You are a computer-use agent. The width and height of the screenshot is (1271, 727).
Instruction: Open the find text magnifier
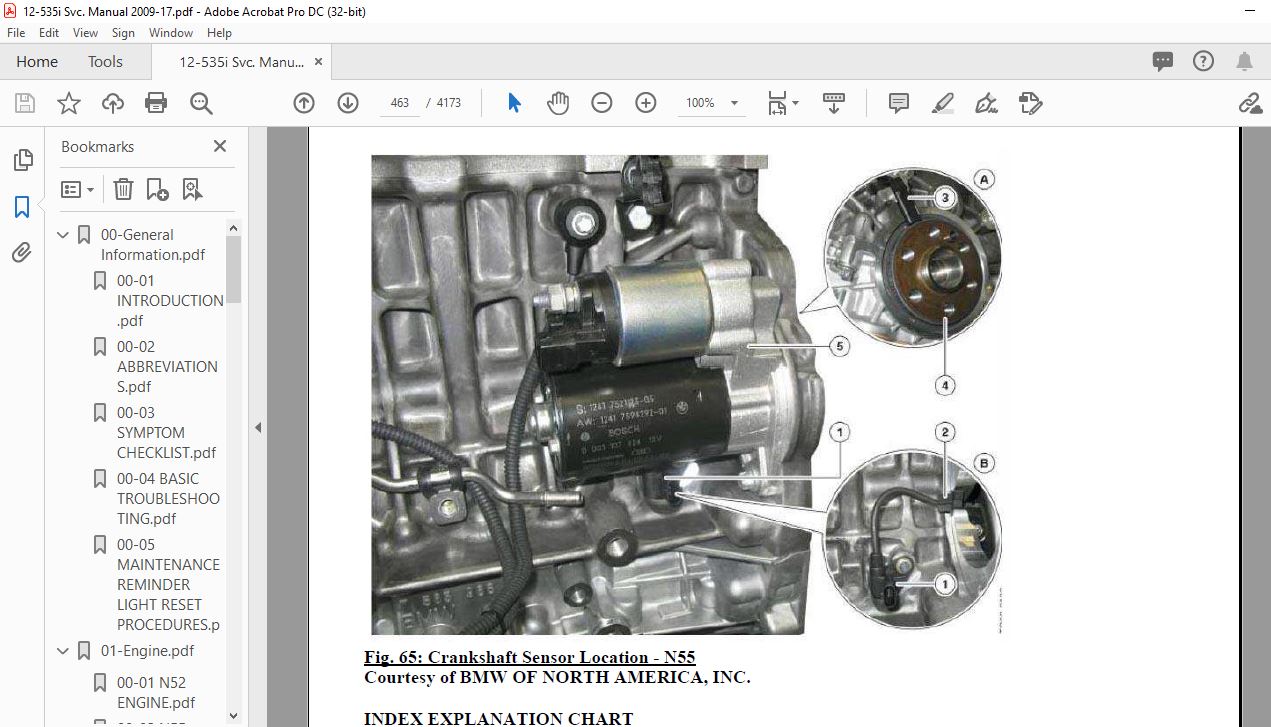[x=201, y=103]
